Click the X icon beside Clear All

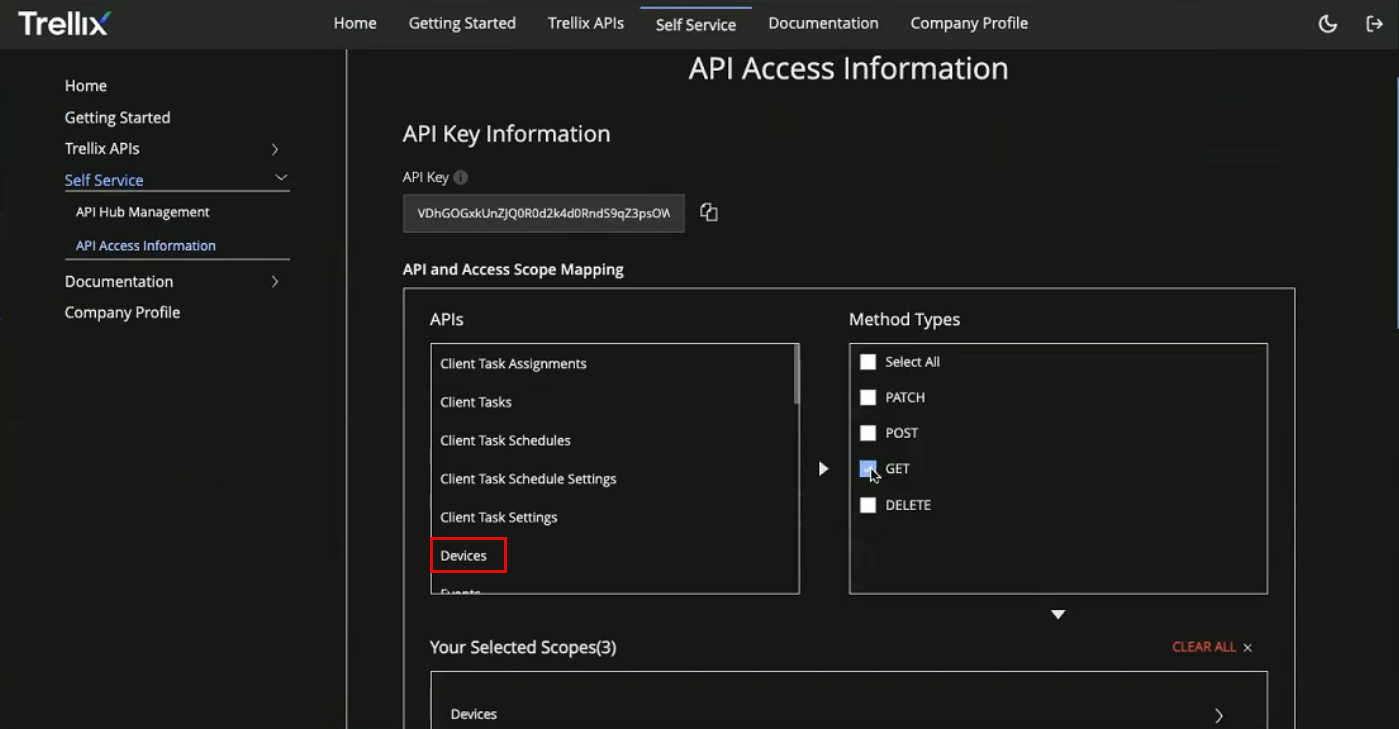coord(1247,648)
